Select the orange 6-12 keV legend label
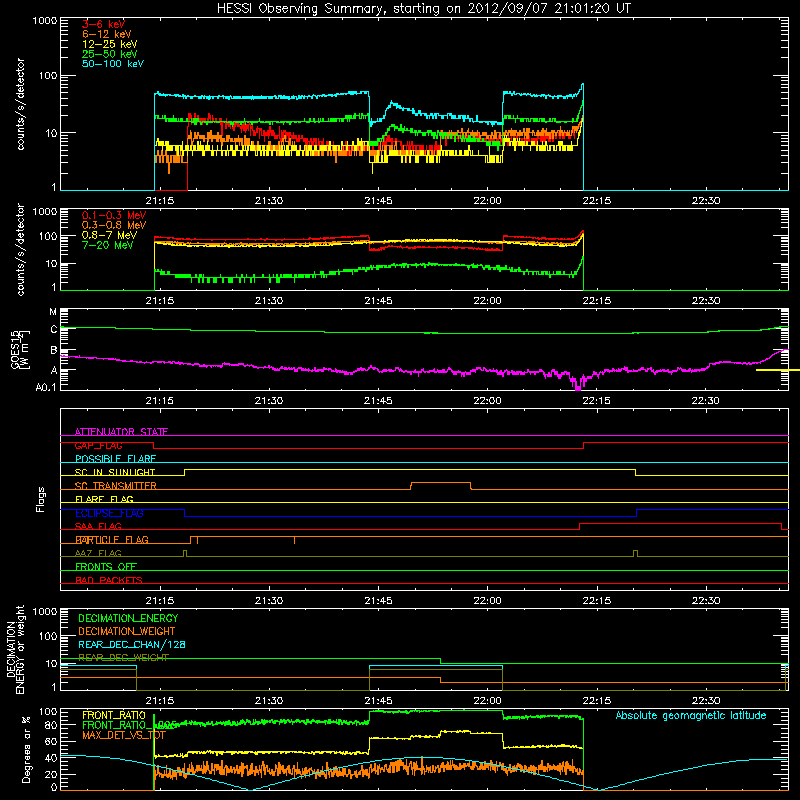This screenshot has height=800, width=800. coord(107,34)
